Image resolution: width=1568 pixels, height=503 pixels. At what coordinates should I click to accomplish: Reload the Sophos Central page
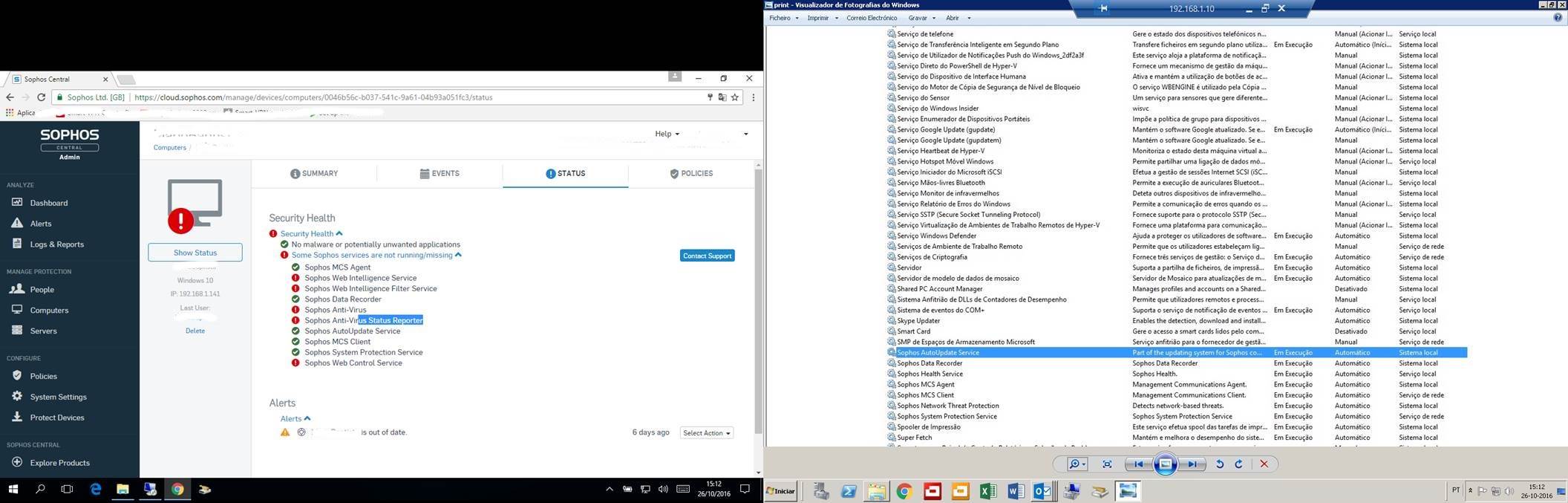pos(42,97)
